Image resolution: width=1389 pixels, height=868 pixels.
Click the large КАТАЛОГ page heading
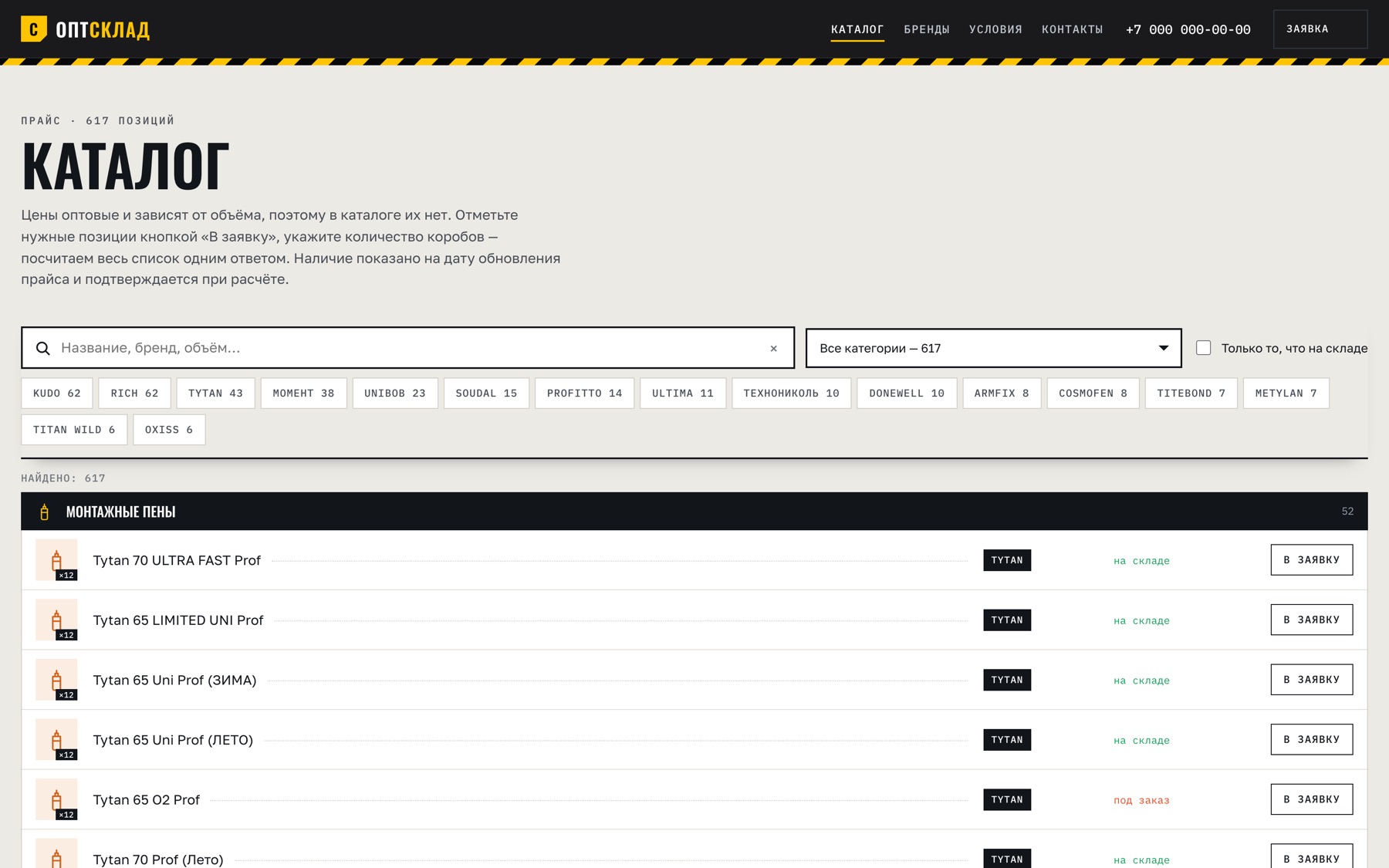[x=125, y=166]
